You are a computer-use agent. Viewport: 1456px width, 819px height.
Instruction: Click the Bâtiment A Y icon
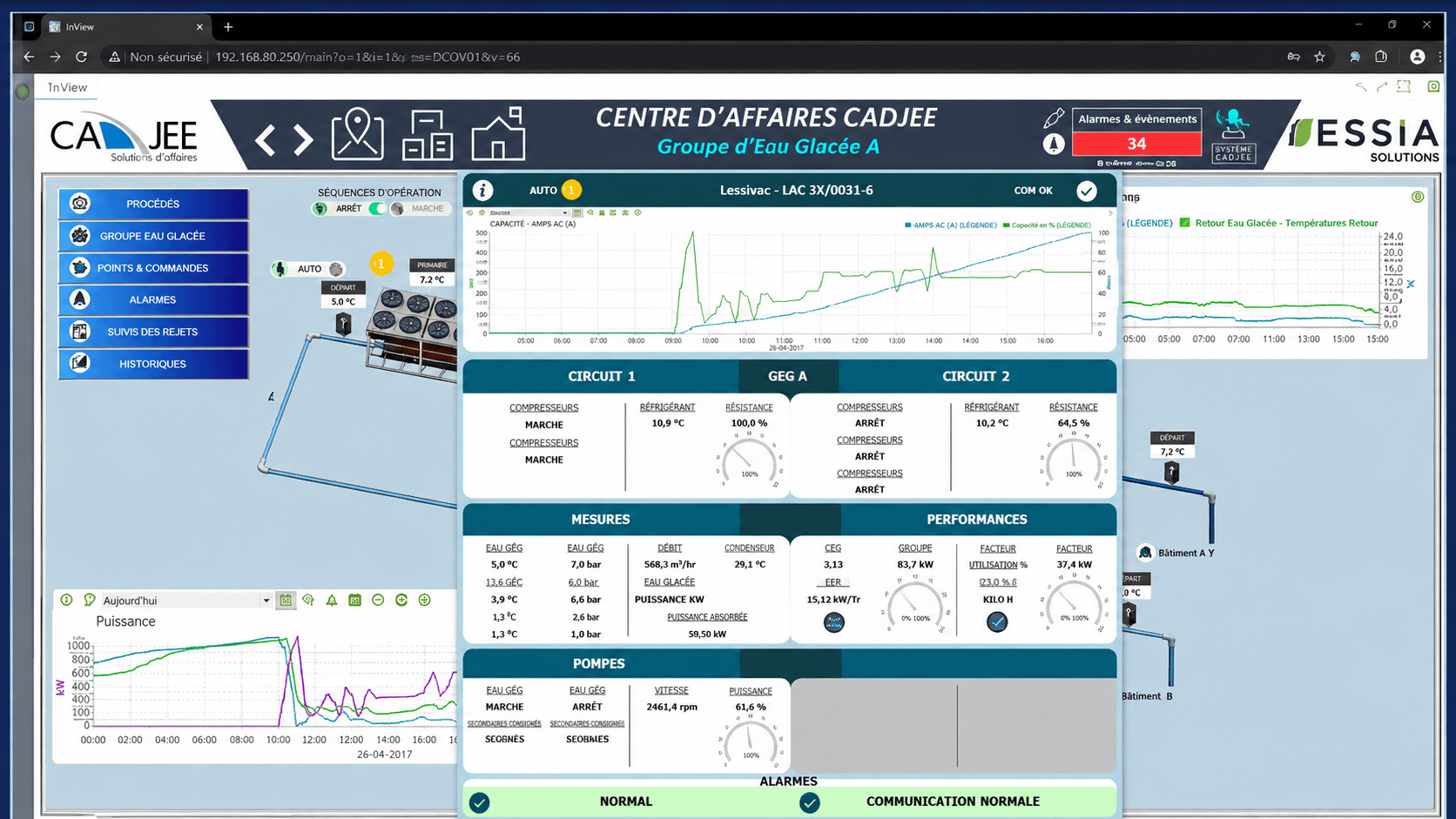click(x=1145, y=553)
